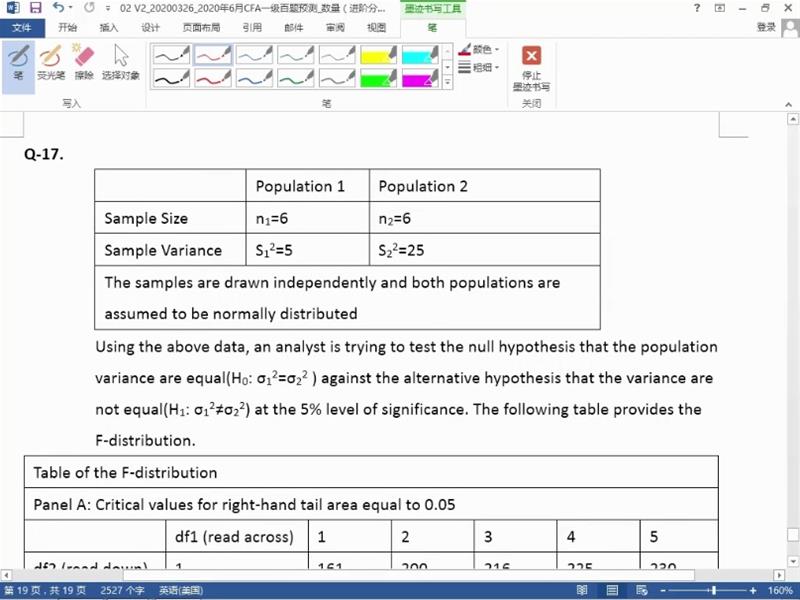Click the vertical scrollbar down arrow

pyautogui.click(x=793, y=561)
